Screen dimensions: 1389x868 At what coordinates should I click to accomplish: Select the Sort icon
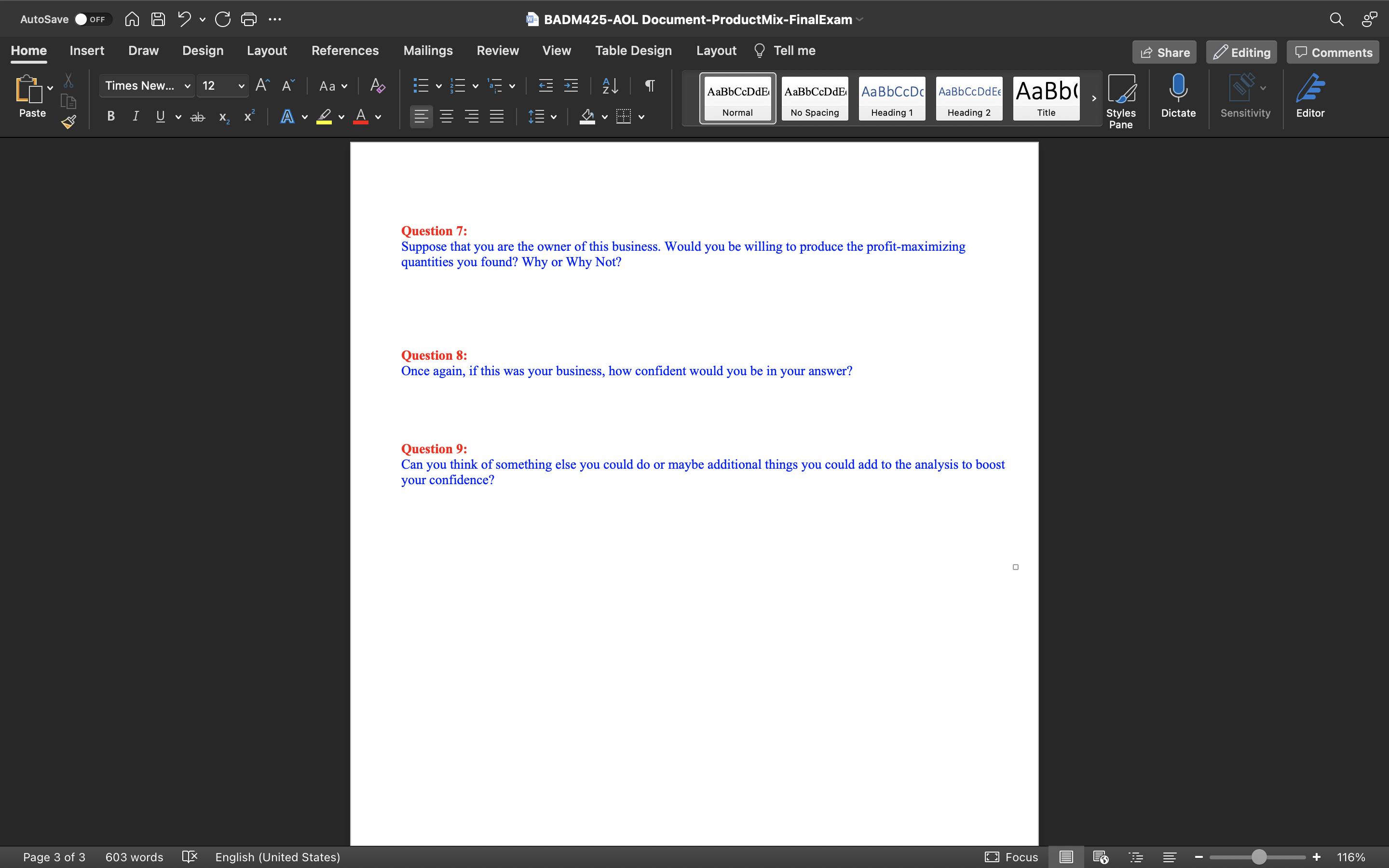tap(610, 85)
